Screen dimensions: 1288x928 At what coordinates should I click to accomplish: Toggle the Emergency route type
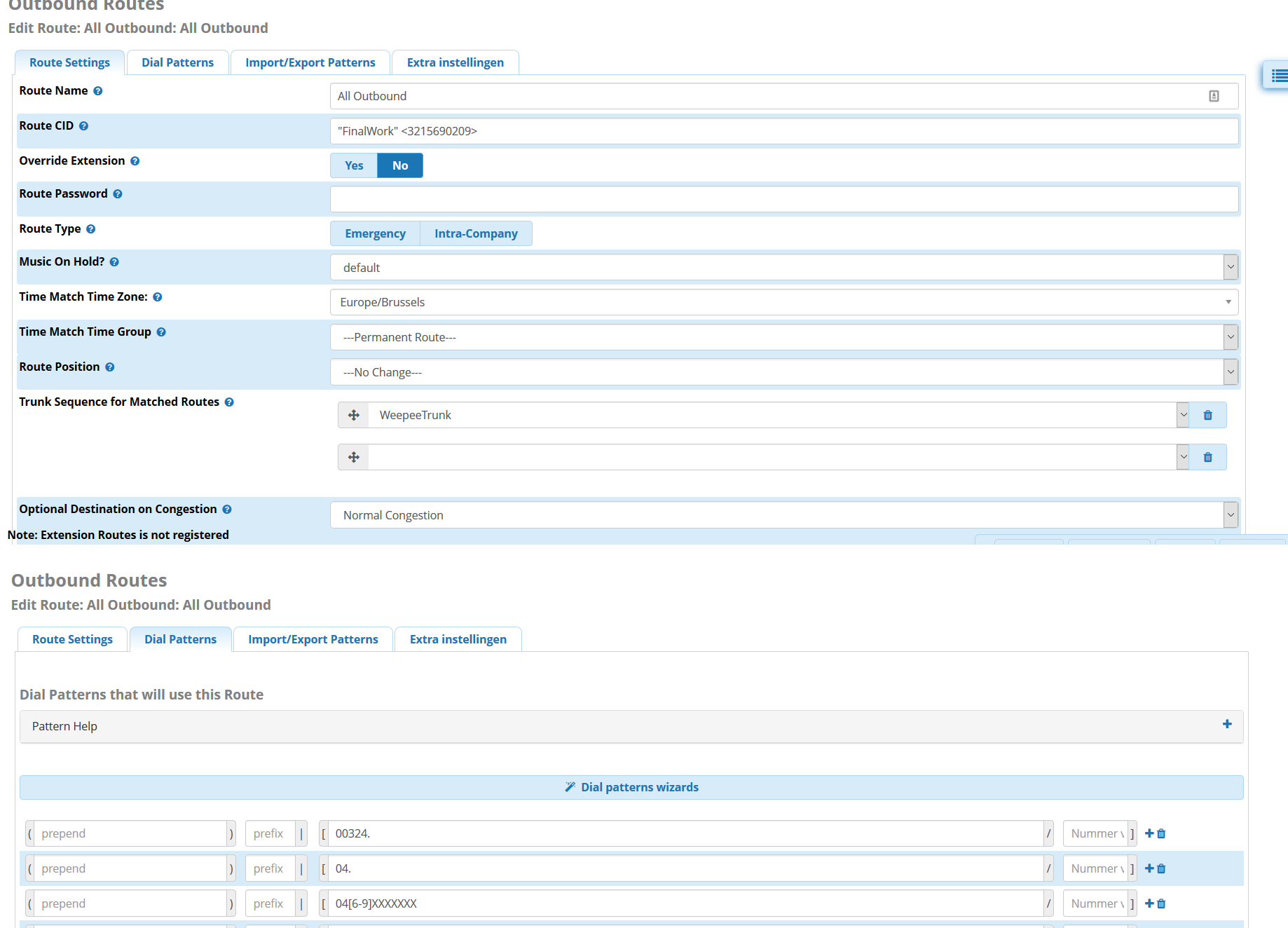pos(375,233)
